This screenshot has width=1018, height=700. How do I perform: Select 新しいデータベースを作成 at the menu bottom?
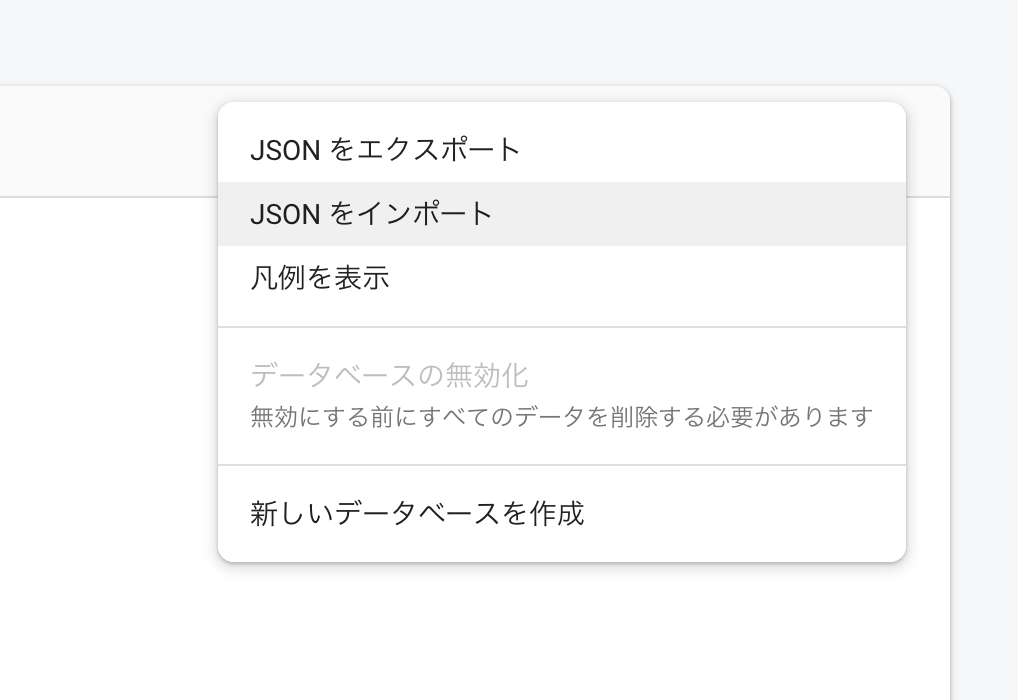[x=417, y=514]
